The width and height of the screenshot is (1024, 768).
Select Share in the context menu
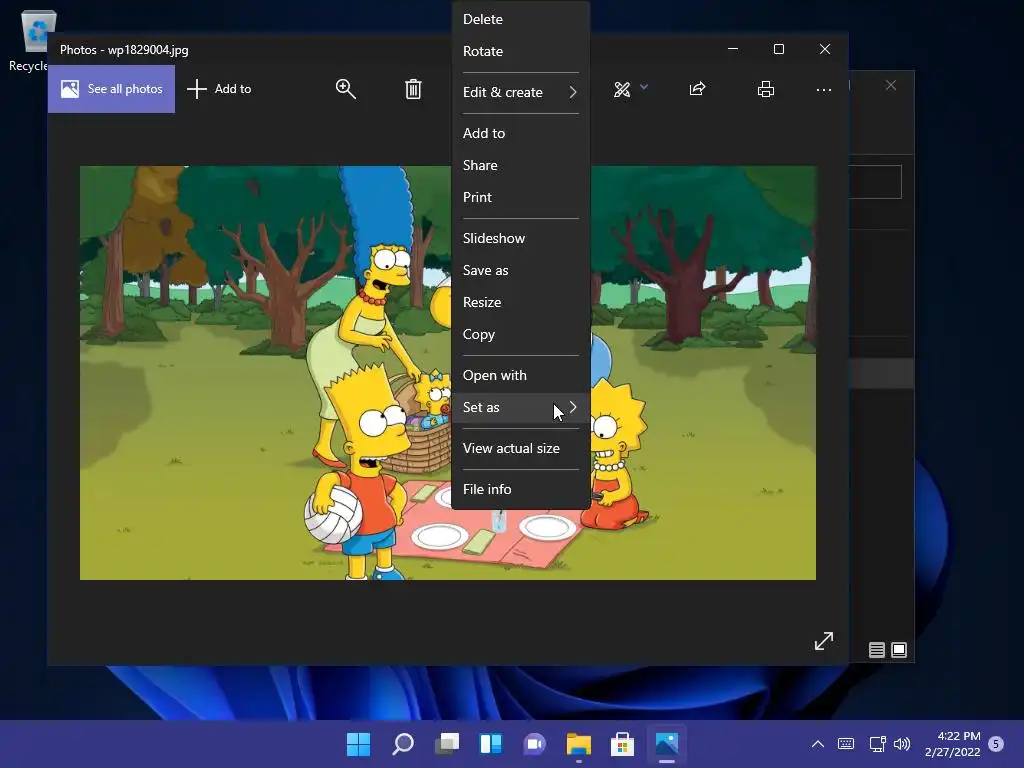[x=520, y=165]
